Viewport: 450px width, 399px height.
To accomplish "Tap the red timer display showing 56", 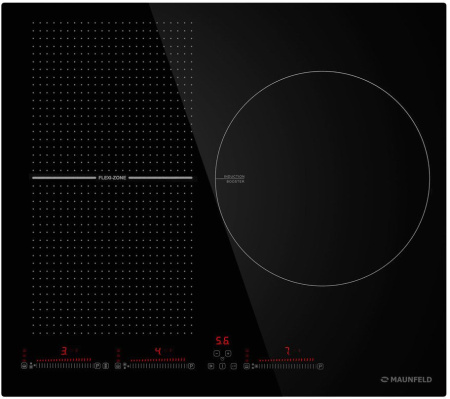I will pos(222,341).
